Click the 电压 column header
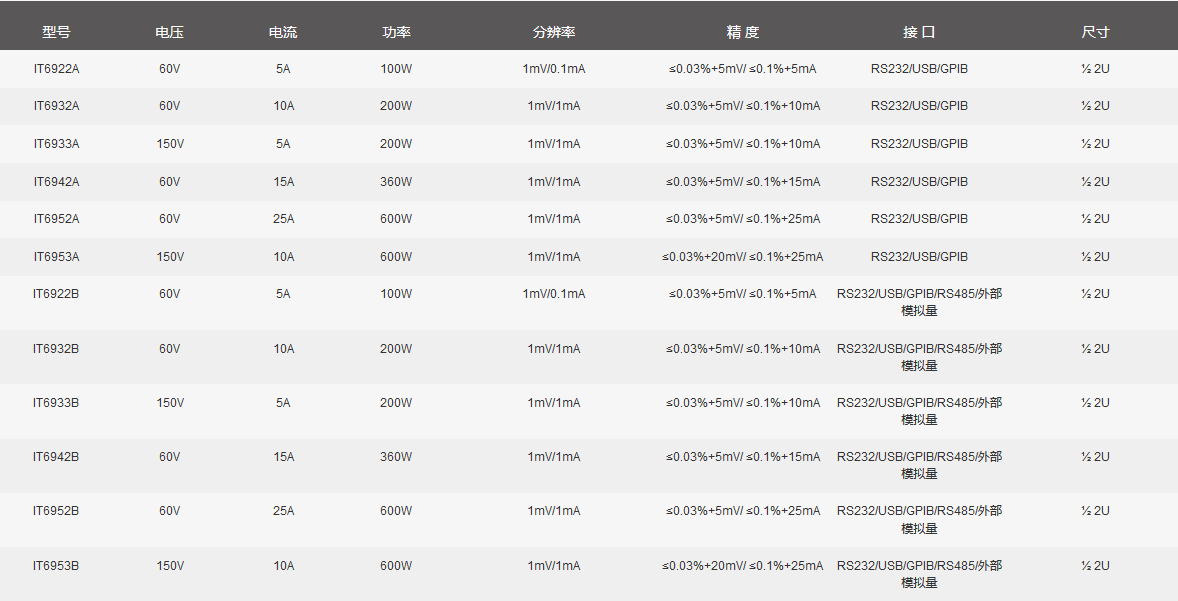This screenshot has width=1178, height=601. coord(170,32)
